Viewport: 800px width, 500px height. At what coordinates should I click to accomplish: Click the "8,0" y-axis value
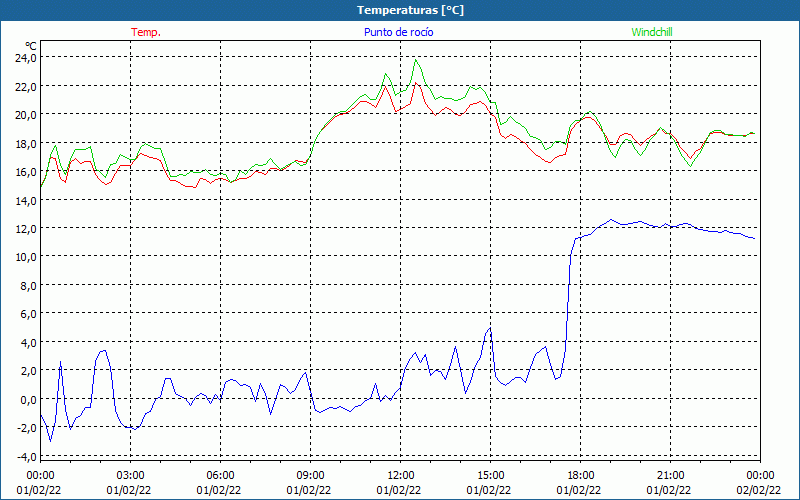pos(28,285)
